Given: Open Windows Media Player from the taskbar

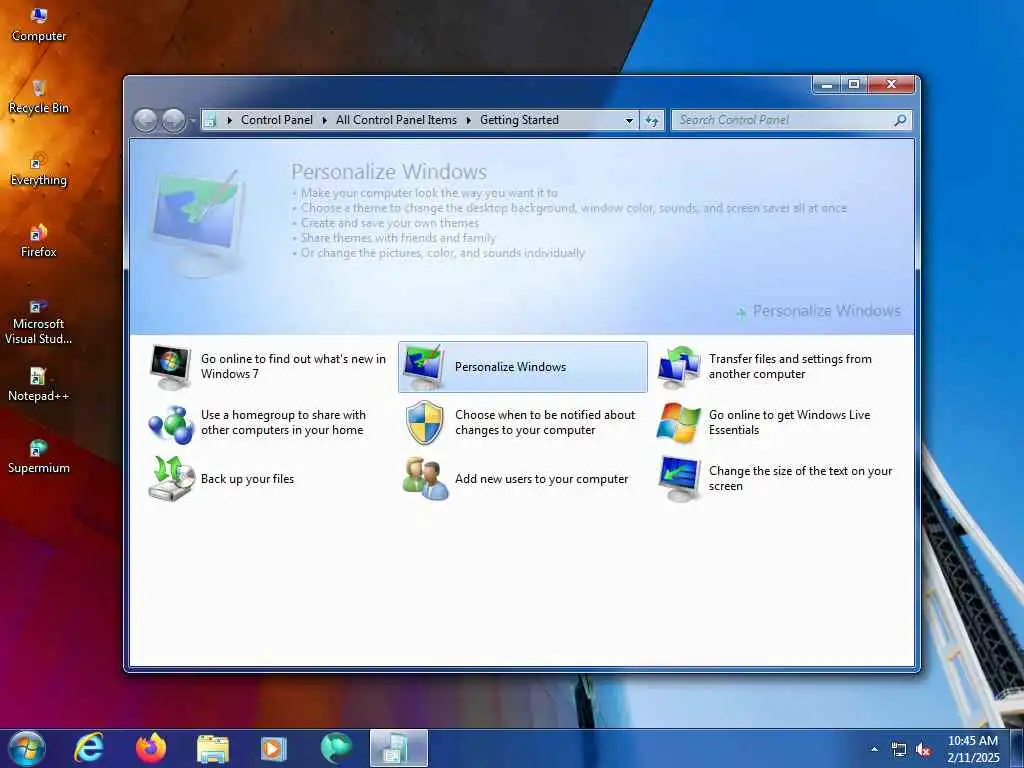Looking at the screenshot, I should (274, 748).
